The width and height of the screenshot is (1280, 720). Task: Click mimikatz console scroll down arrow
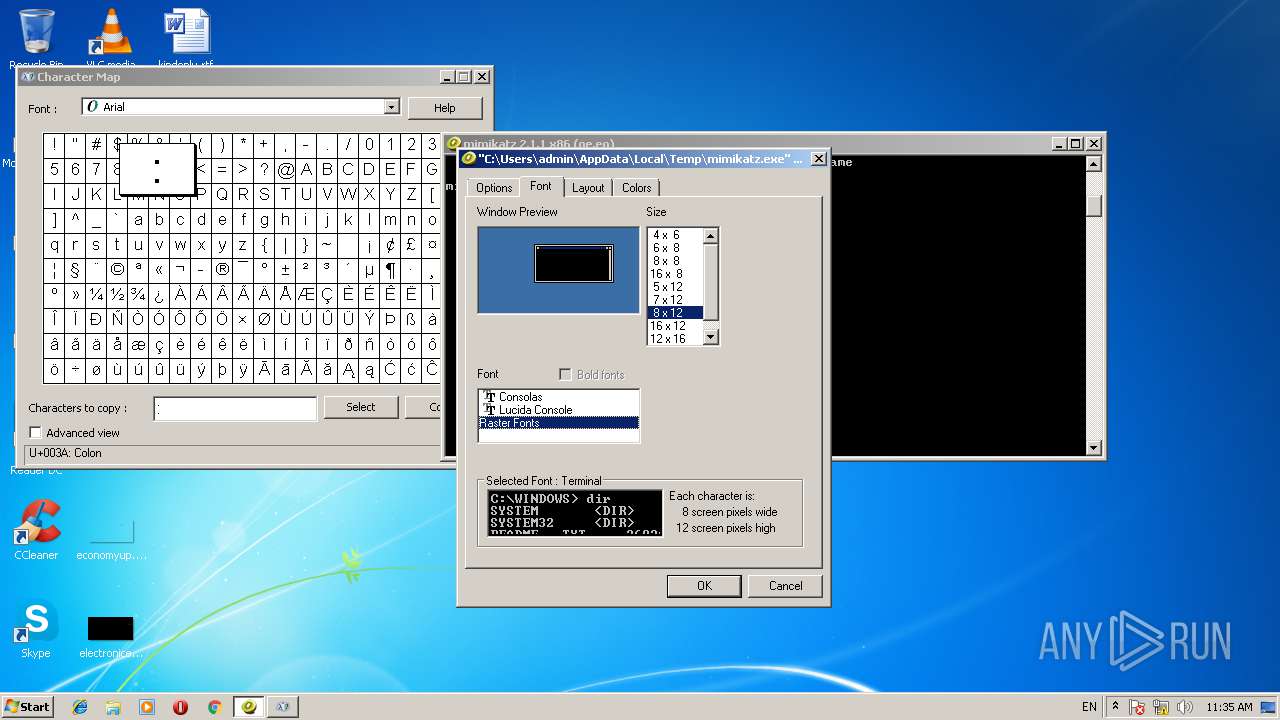[x=1094, y=448]
